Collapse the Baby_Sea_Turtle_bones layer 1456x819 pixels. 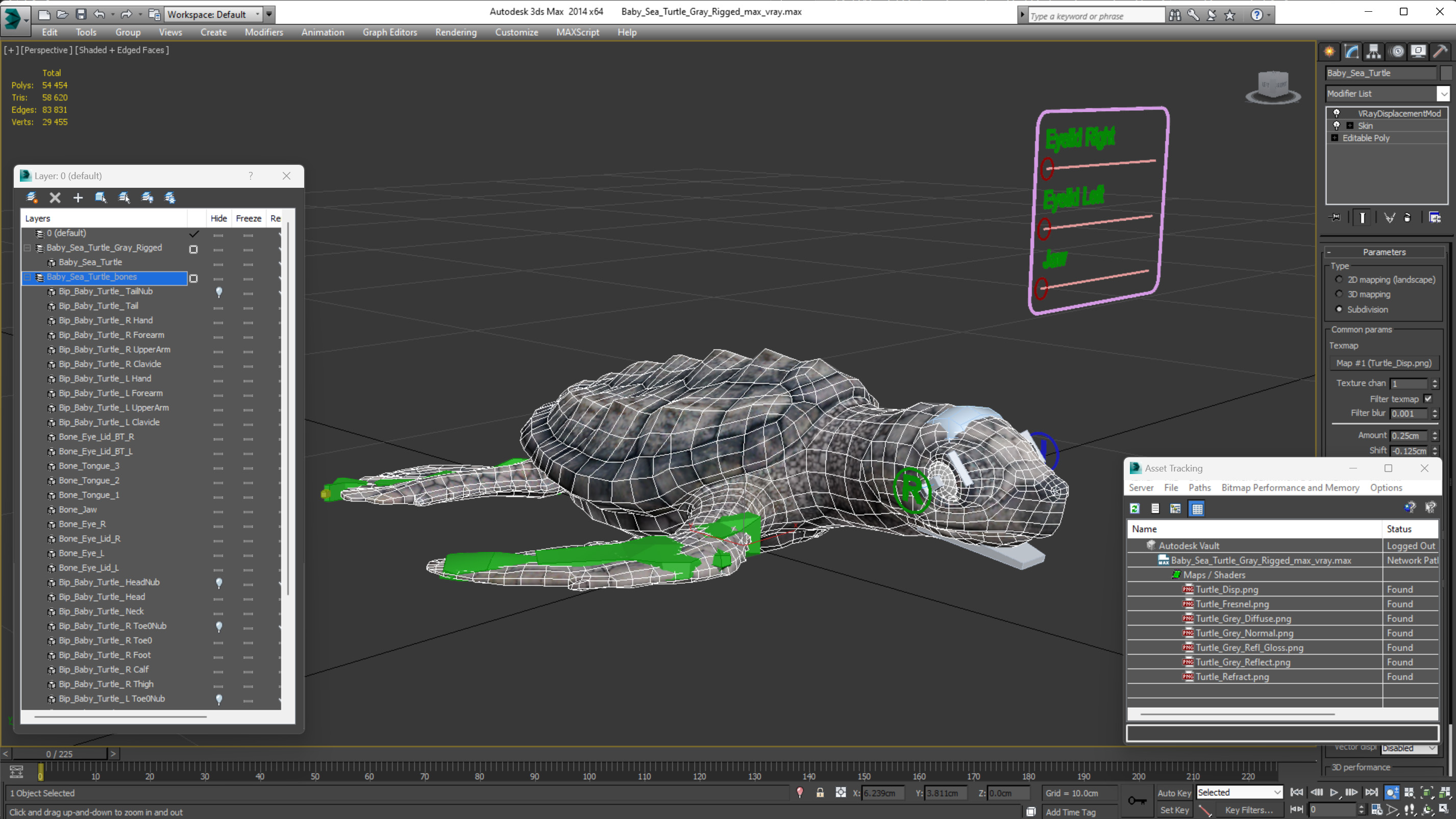tap(27, 277)
